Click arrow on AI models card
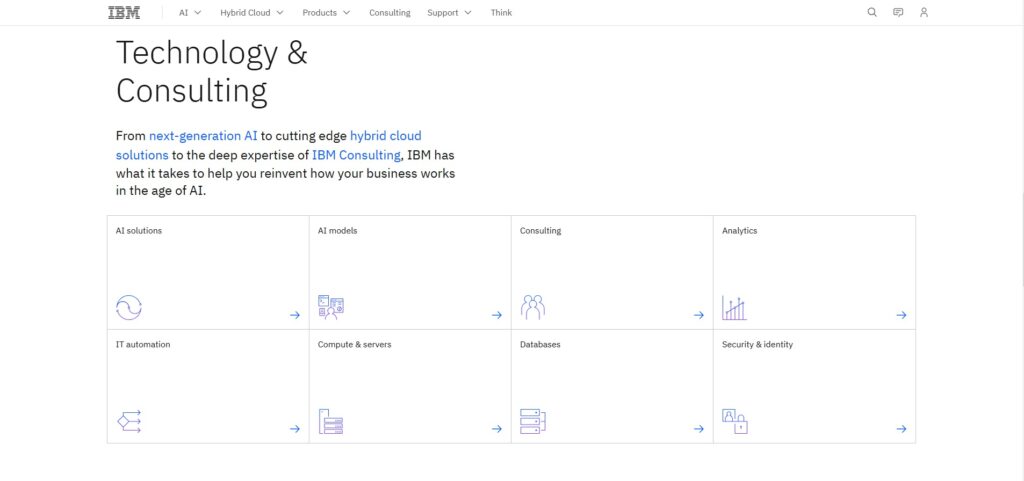 [x=497, y=315]
